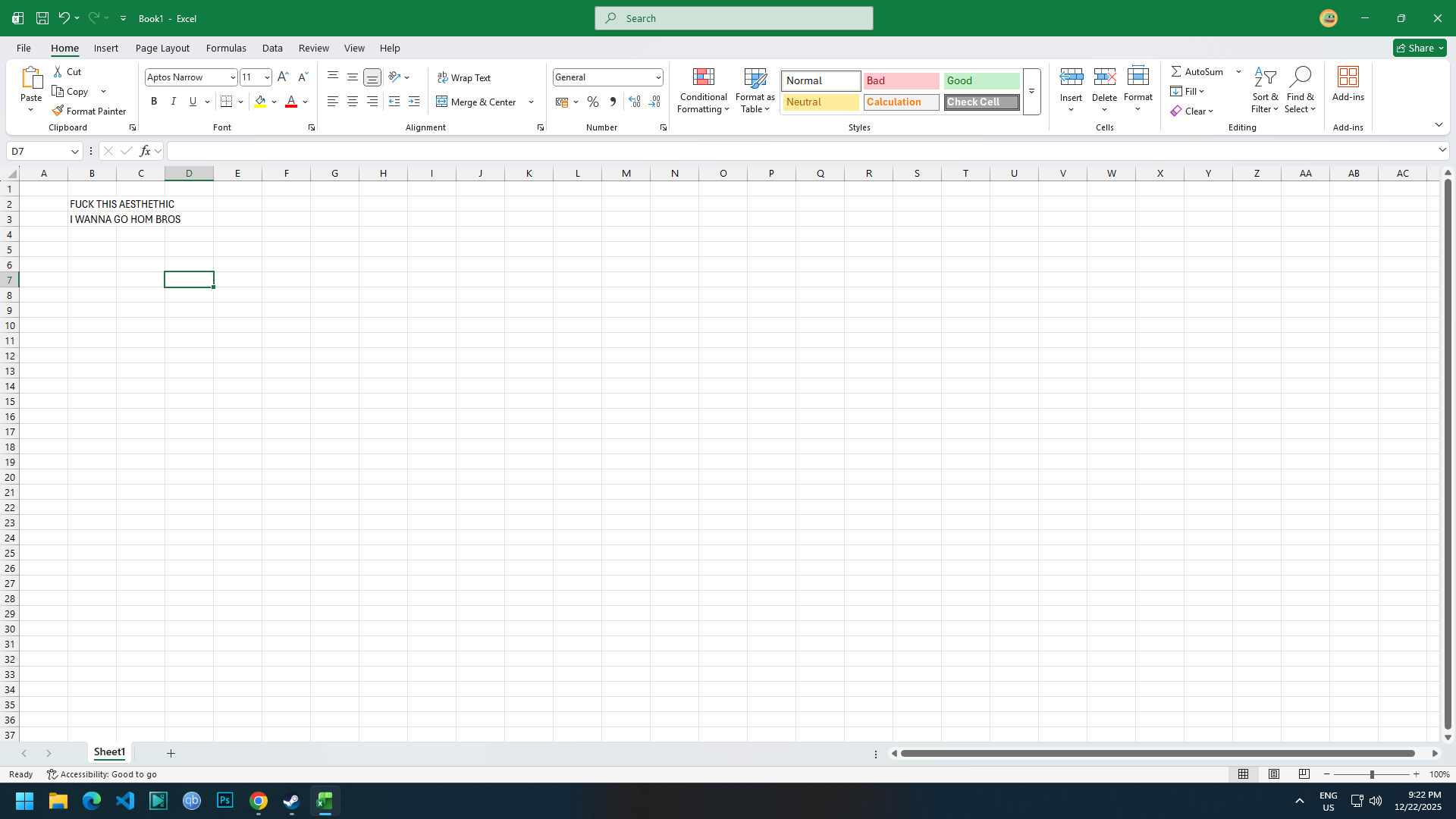Screen dimensions: 1456x819
Task: Click the Percent Style icon
Action: pos(593,102)
